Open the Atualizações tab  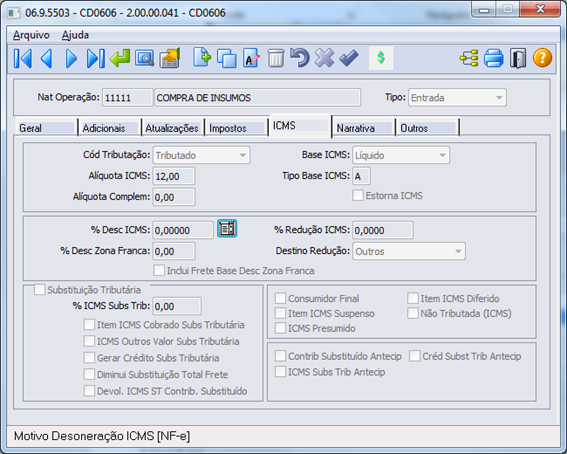[x=172, y=128]
